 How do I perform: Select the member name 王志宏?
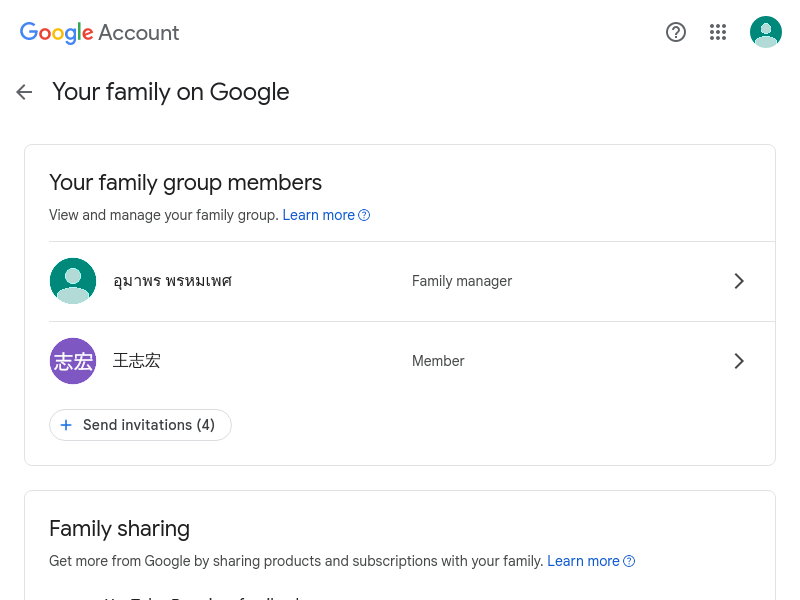point(136,361)
